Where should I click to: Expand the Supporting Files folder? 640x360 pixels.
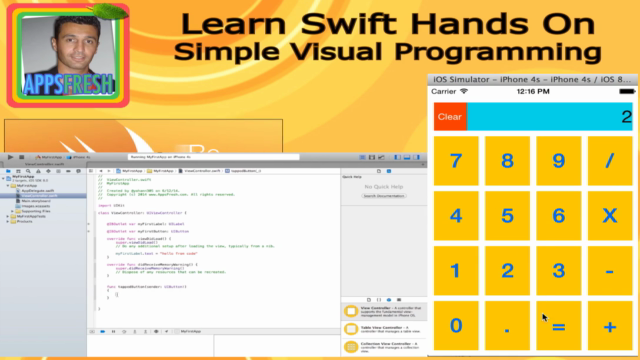tap(13, 211)
